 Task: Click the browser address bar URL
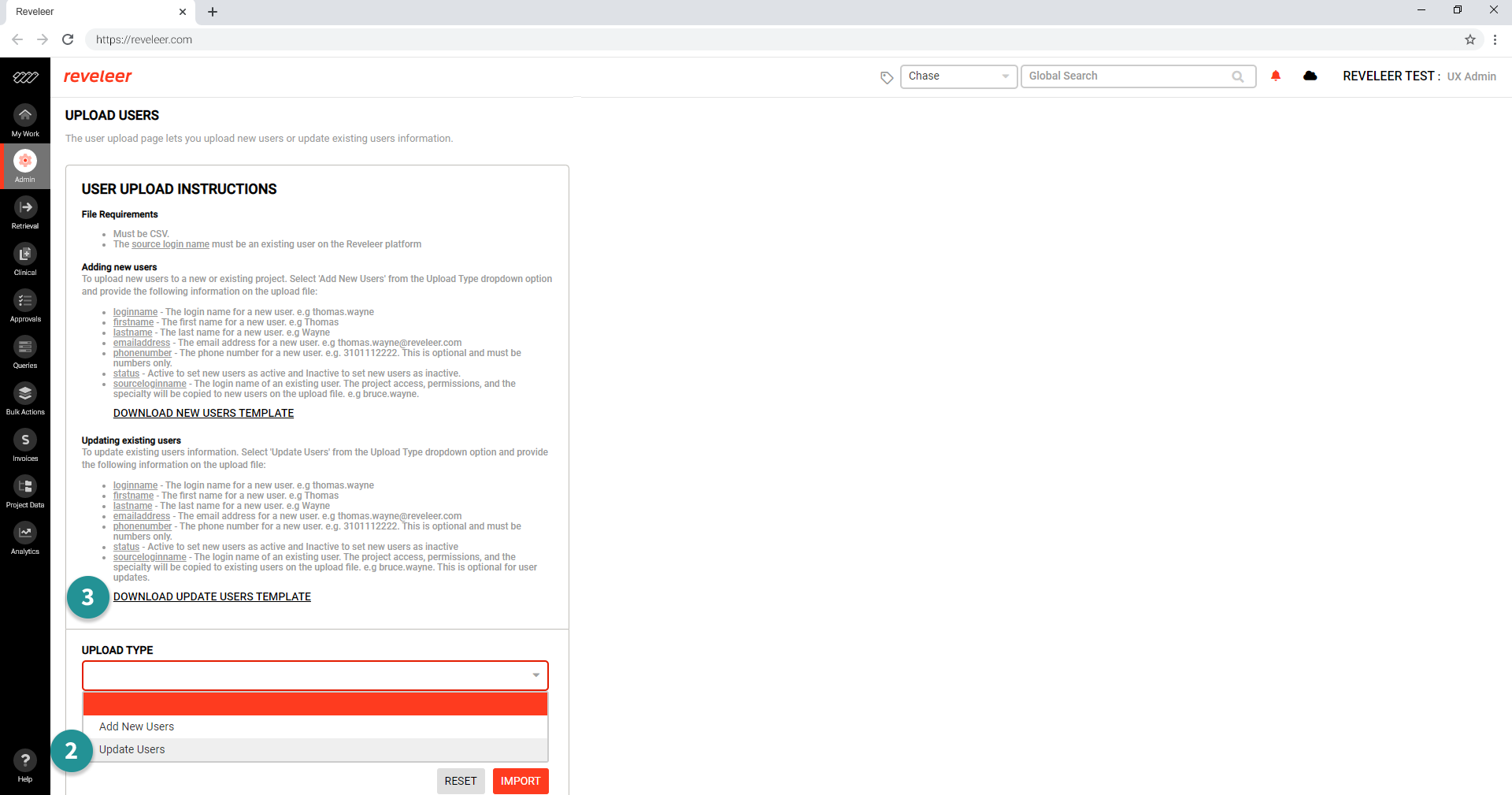(x=144, y=39)
